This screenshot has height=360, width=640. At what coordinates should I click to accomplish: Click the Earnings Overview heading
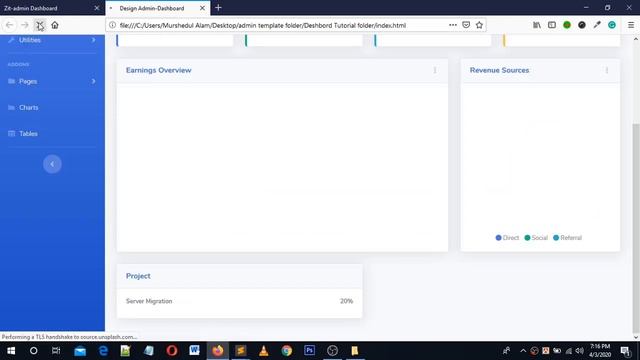tap(158, 70)
